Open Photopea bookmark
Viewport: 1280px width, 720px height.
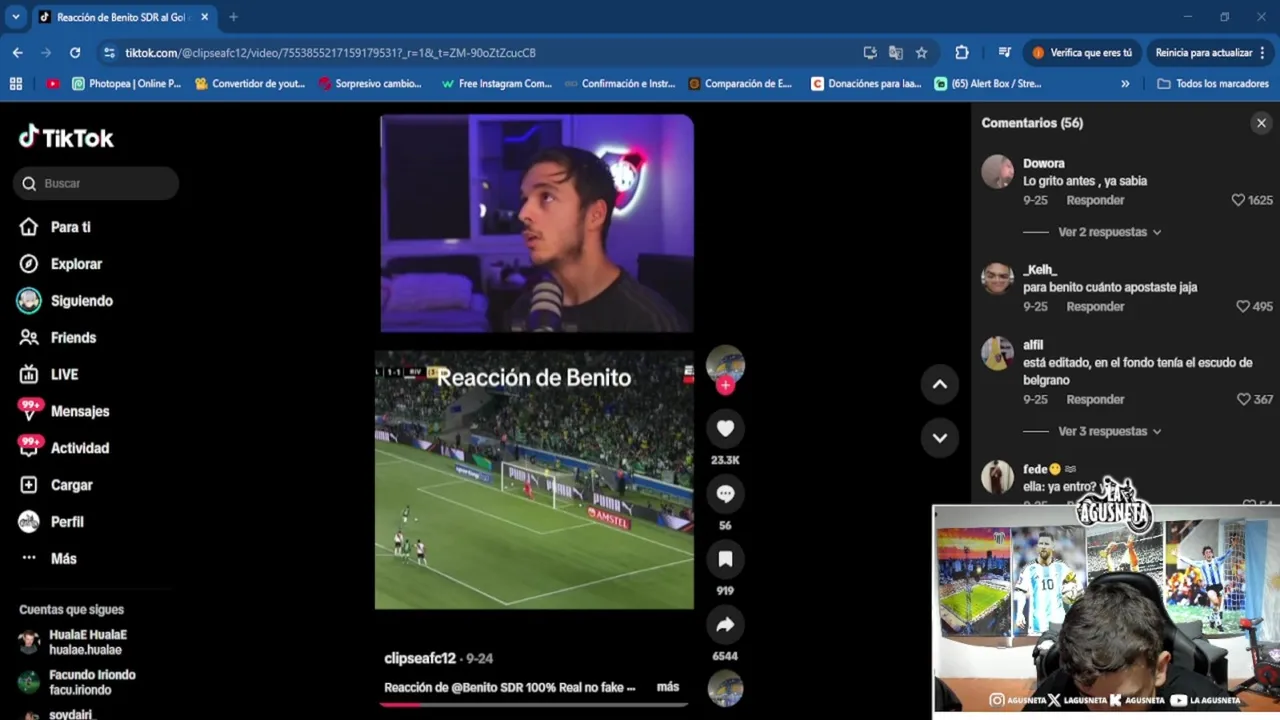(127, 84)
